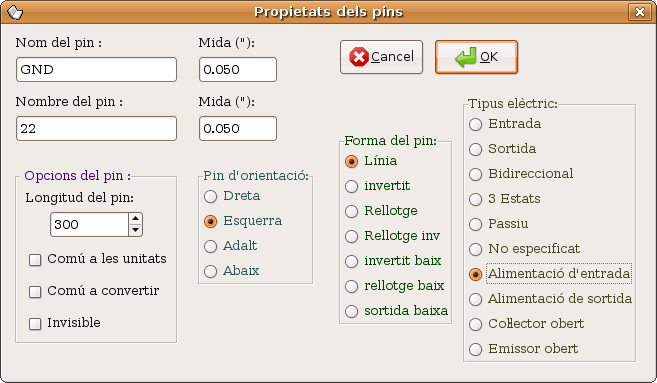Select sortida baixa pin shape
This screenshot has width=657, height=383.
352,311
